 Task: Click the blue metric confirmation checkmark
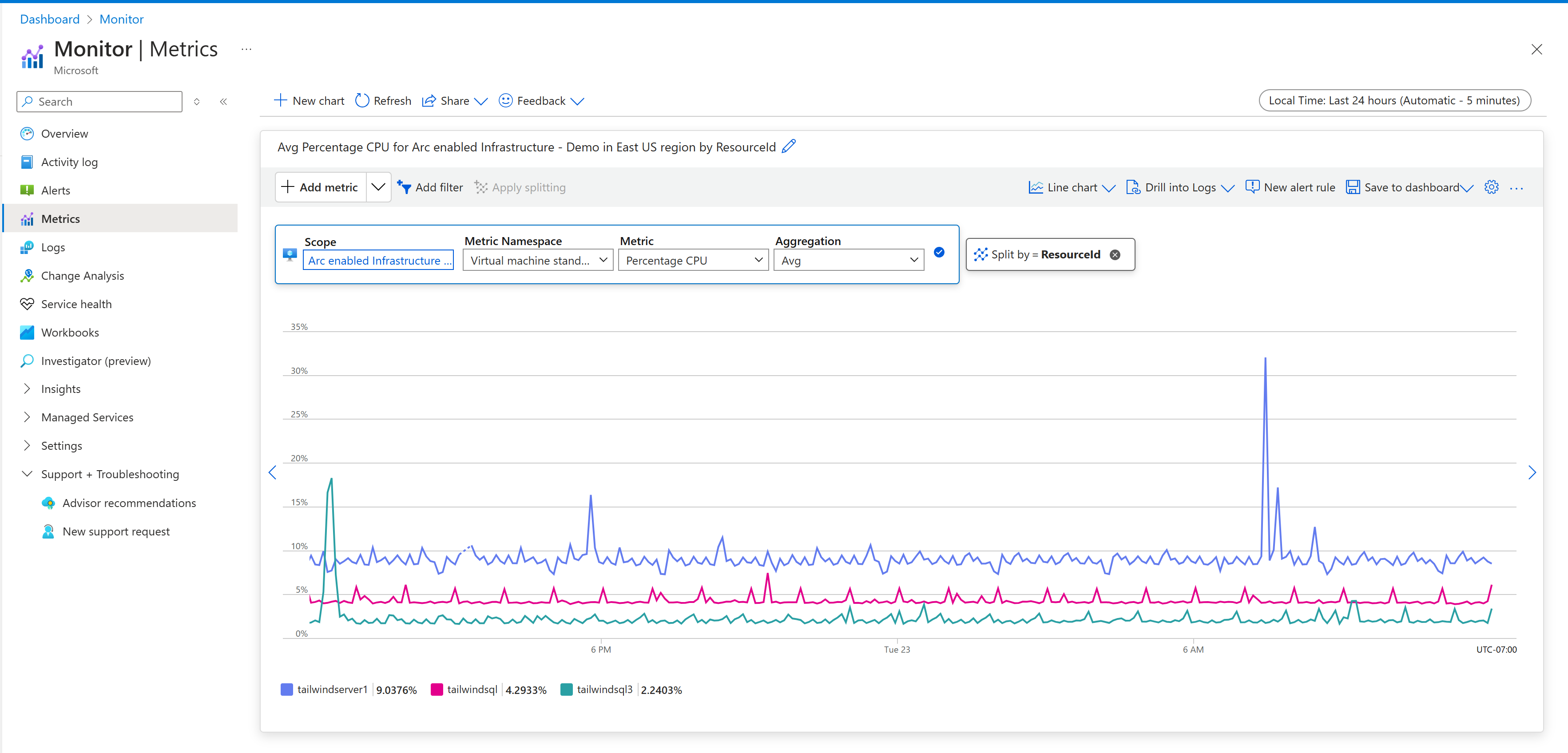(x=939, y=253)
